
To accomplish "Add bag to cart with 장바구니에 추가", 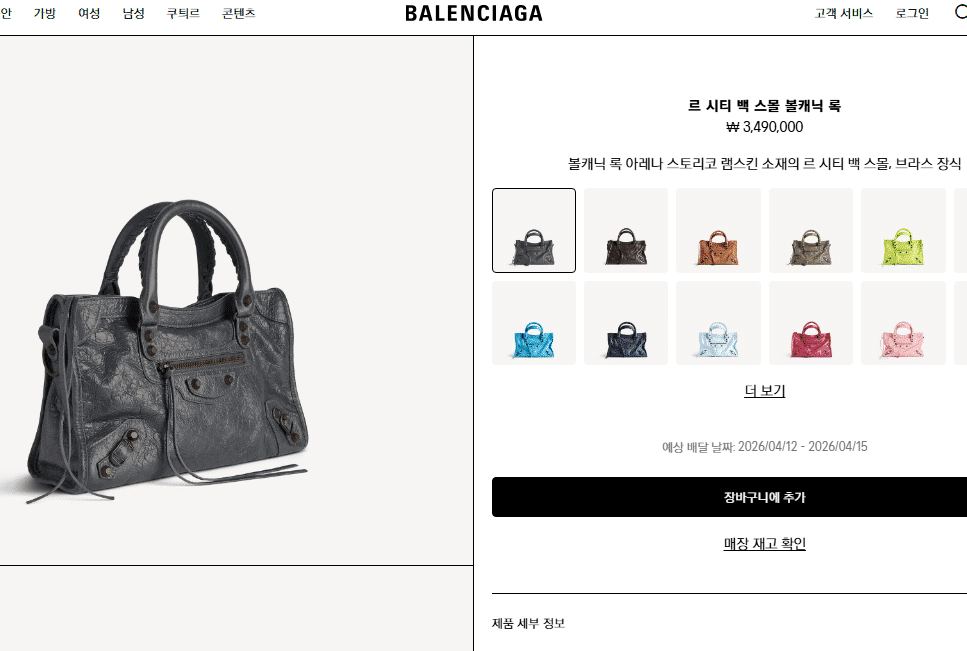I will tap(730, 497).
